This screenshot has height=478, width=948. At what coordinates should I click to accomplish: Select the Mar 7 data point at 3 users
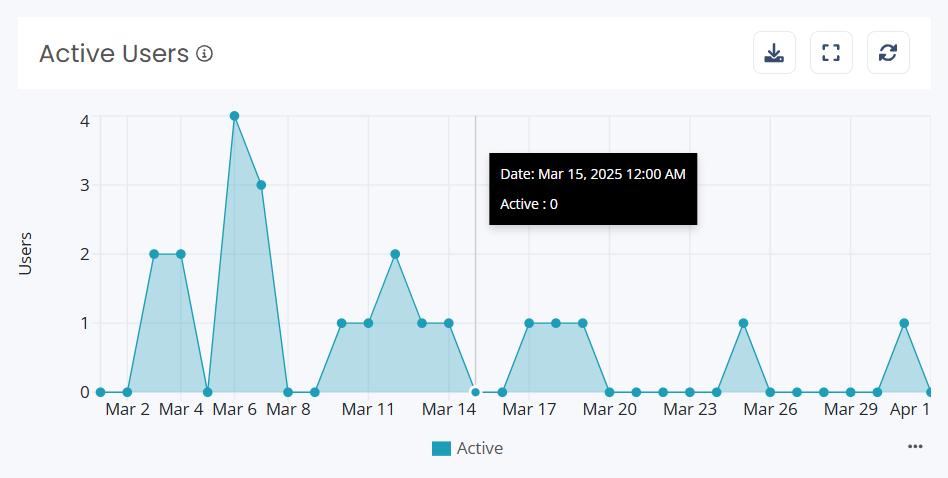click(261, 185)
